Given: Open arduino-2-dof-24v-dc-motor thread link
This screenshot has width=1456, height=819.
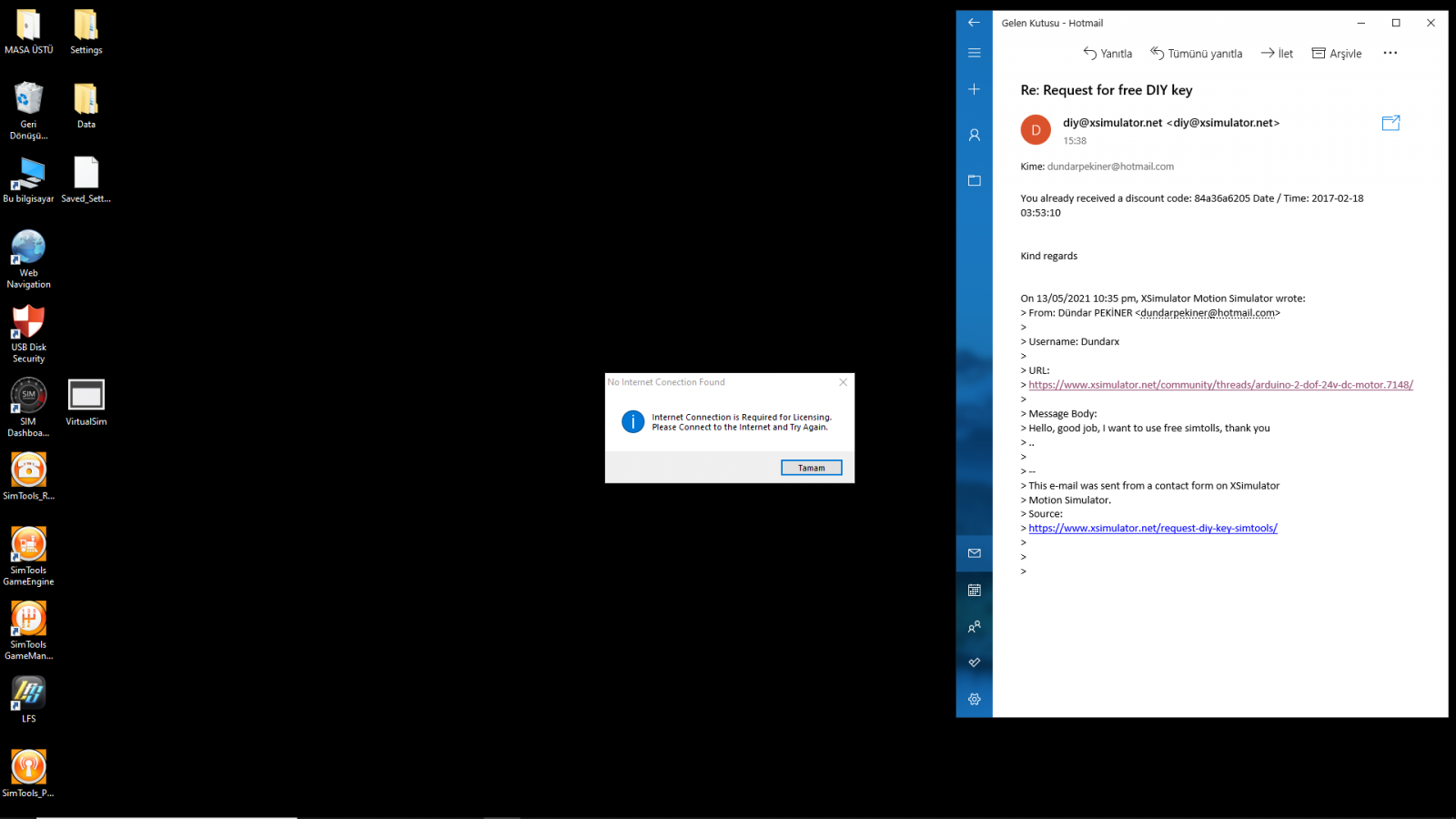Looking at the screenshot, I should pyautogui.click(x=1220, y=385).
